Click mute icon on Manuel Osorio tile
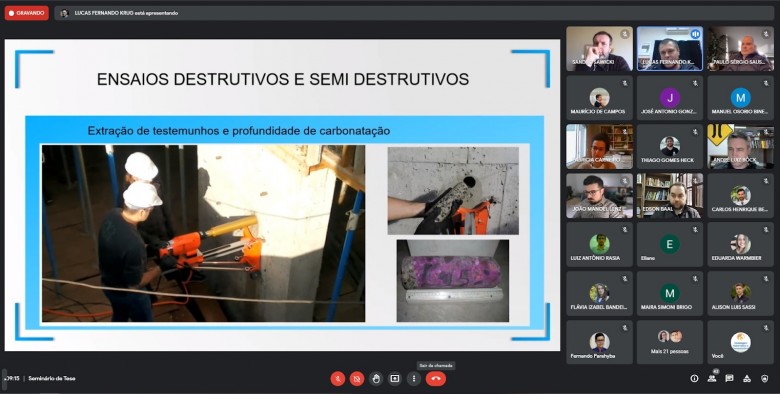 (766, 83)
